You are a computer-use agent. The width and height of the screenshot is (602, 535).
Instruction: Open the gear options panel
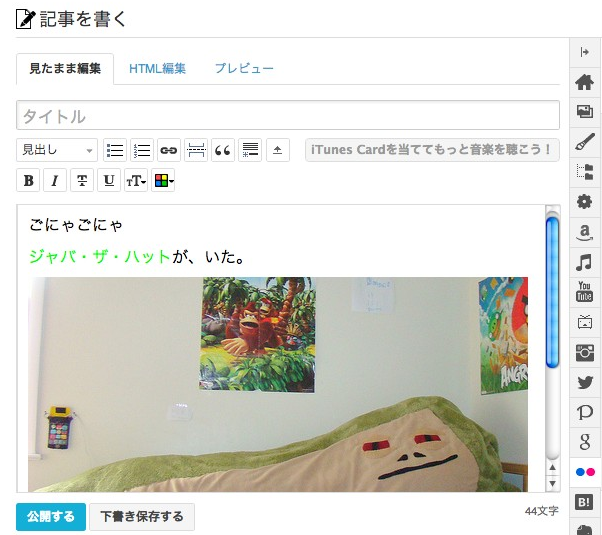[585, 202]
